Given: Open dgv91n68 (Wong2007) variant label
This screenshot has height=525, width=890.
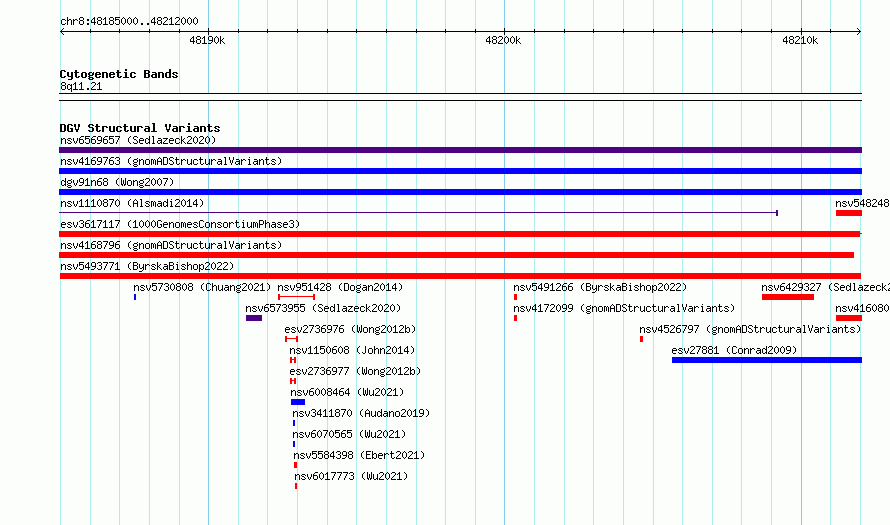Looking at the screenshot, I should [117, 182].
